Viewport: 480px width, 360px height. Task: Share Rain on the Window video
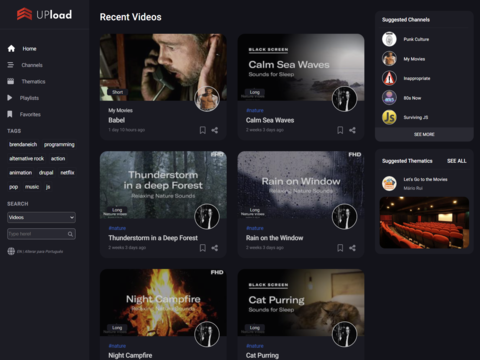coord(352,248)
